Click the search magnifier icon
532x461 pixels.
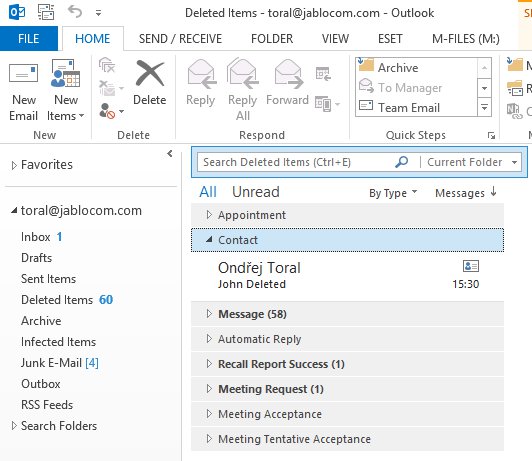pos(401,162)
